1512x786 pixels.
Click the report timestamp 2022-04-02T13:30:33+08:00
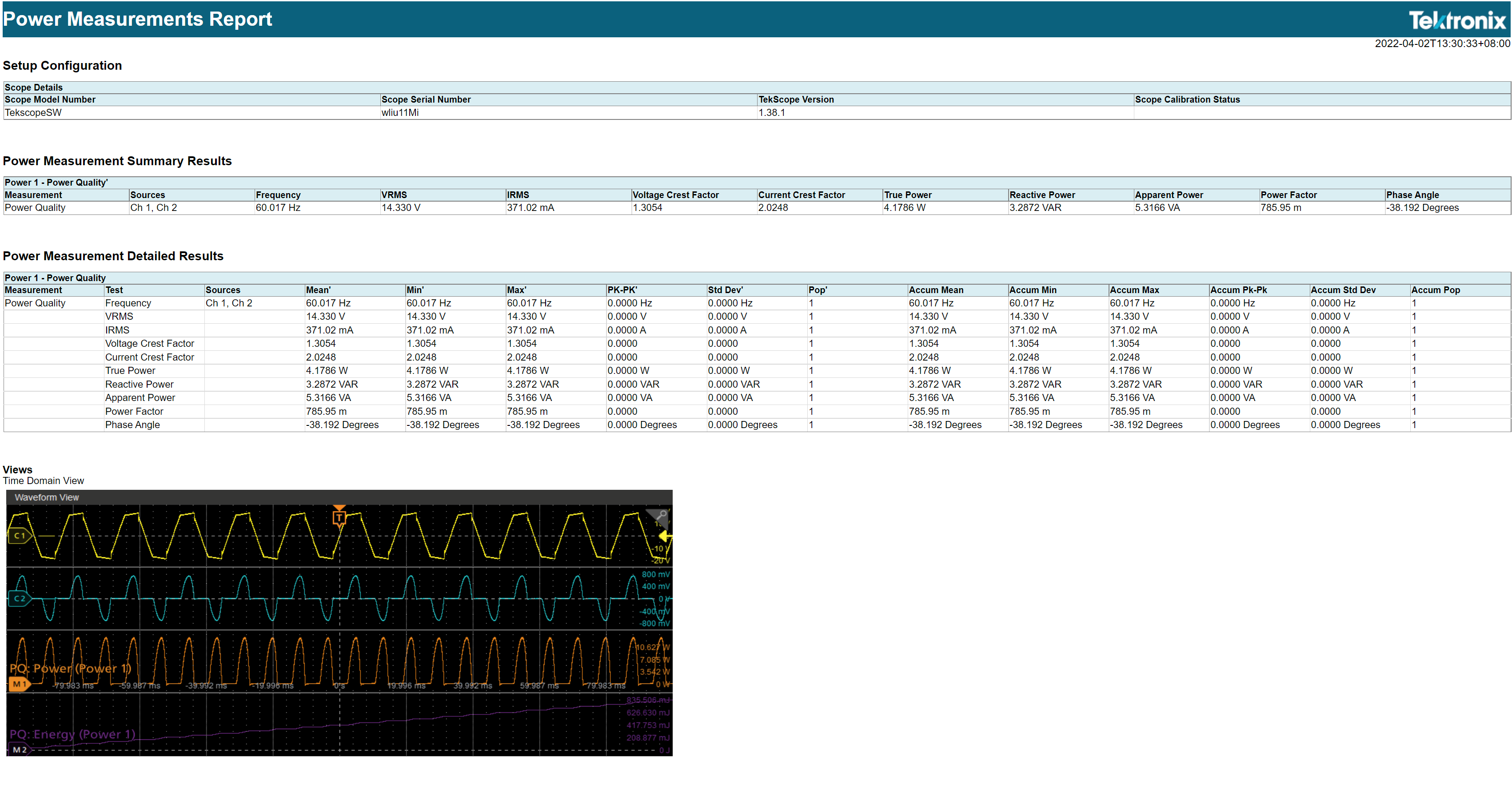pos(1442,44)
